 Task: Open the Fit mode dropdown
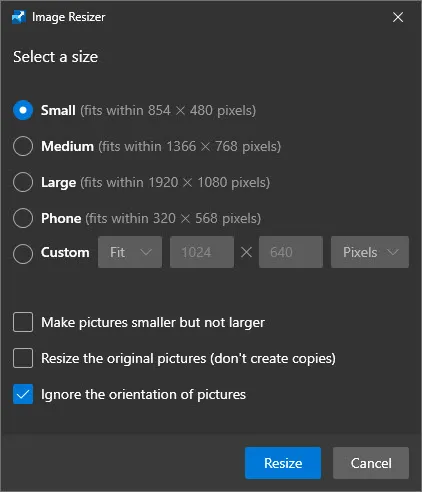pos(130,252)
